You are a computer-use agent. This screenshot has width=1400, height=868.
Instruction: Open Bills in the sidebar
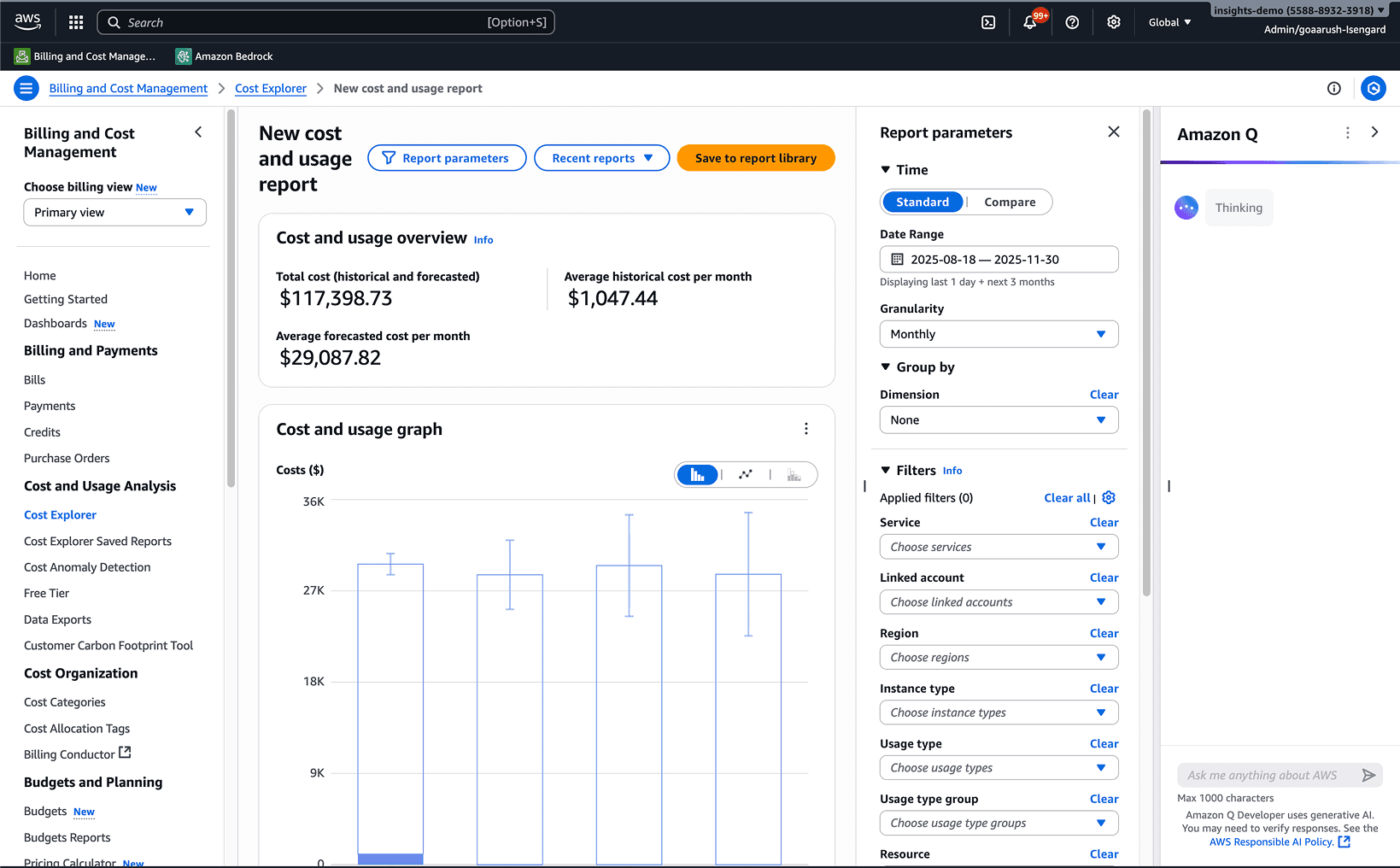pyautogui.click(x=34, y=379)
